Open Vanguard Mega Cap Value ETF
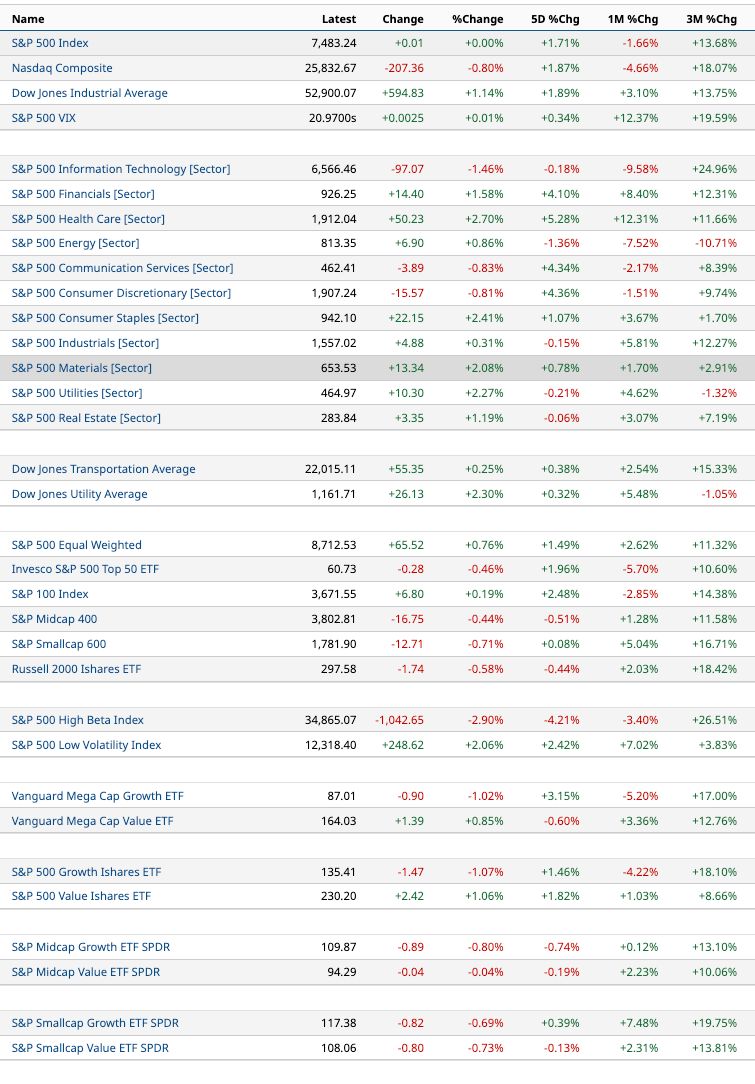The height and width of the screenshot is (1084, 755). pos(92,821)
